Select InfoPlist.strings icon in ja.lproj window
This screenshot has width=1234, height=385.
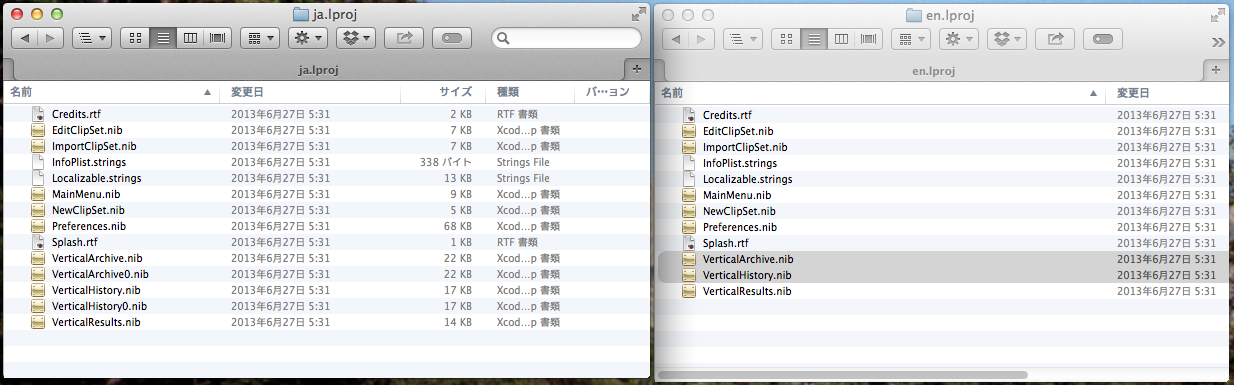(39, 162)
